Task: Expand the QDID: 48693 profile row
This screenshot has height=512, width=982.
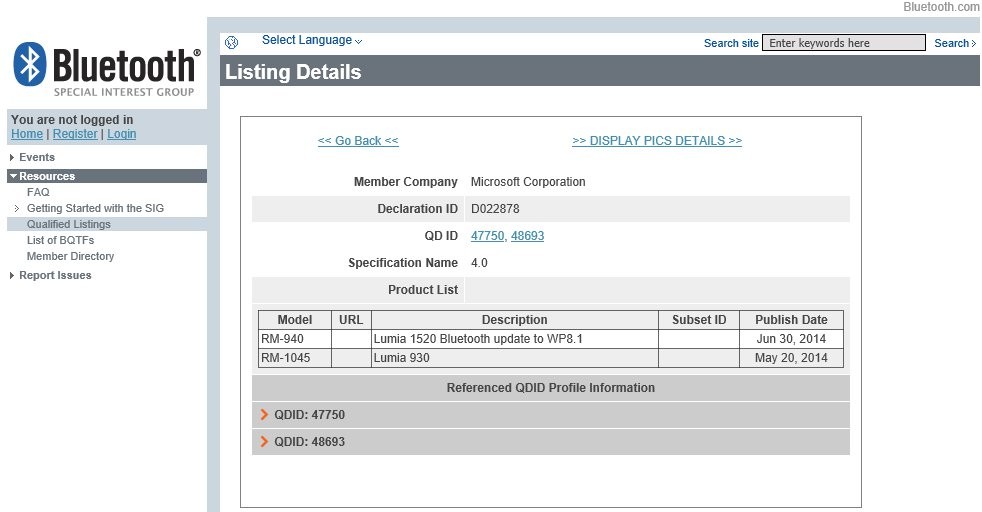Action: [550, 442]
